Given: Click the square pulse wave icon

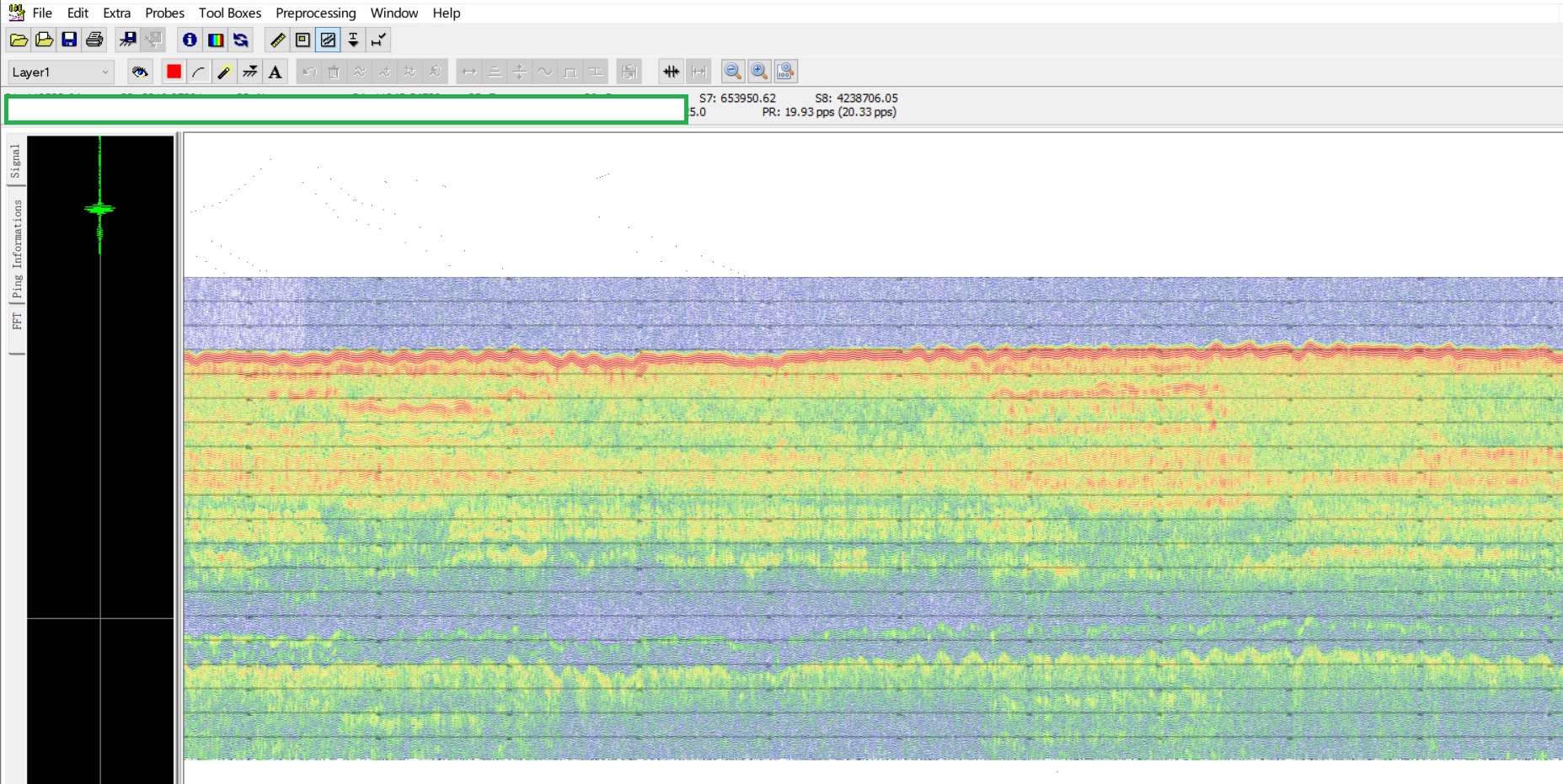Looking at the screenshot, I should coord(570,72).
